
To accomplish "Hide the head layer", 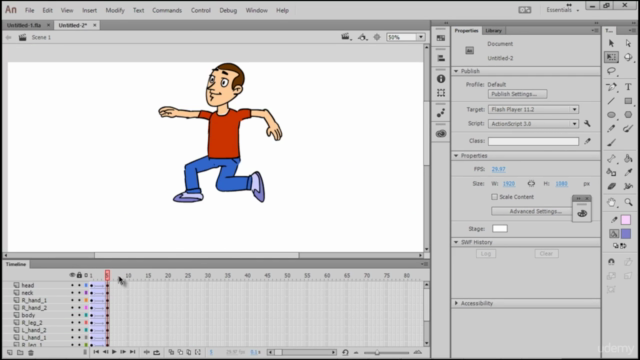I will click(x=72, y=285).
